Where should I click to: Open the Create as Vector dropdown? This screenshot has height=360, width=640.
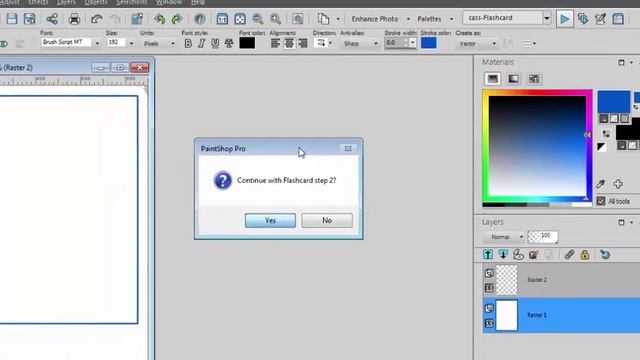(x=494, y=43)
